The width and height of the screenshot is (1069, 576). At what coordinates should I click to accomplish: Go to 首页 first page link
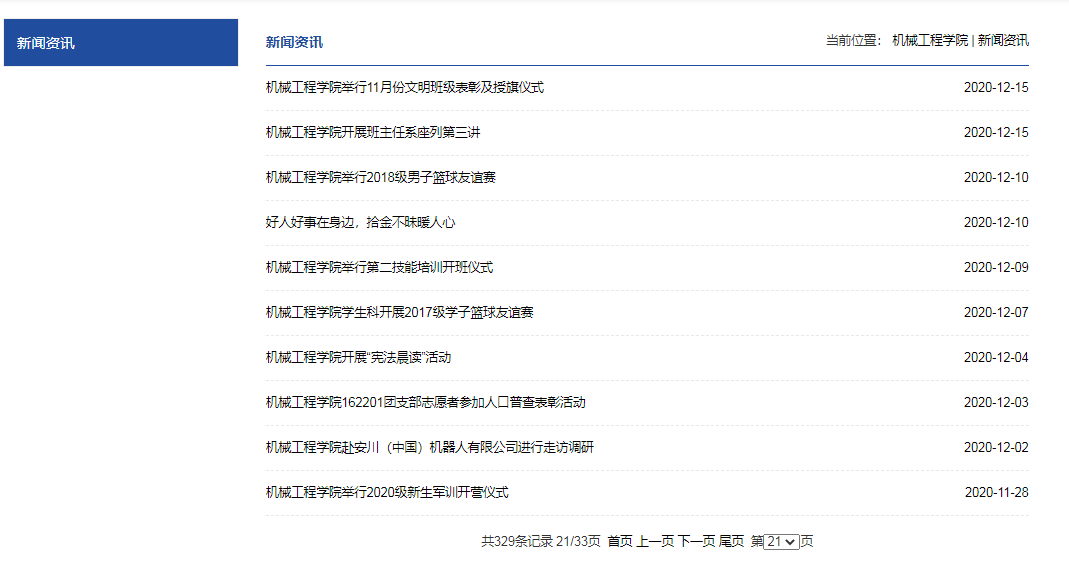pyautogui.click(x=619, y=541)
